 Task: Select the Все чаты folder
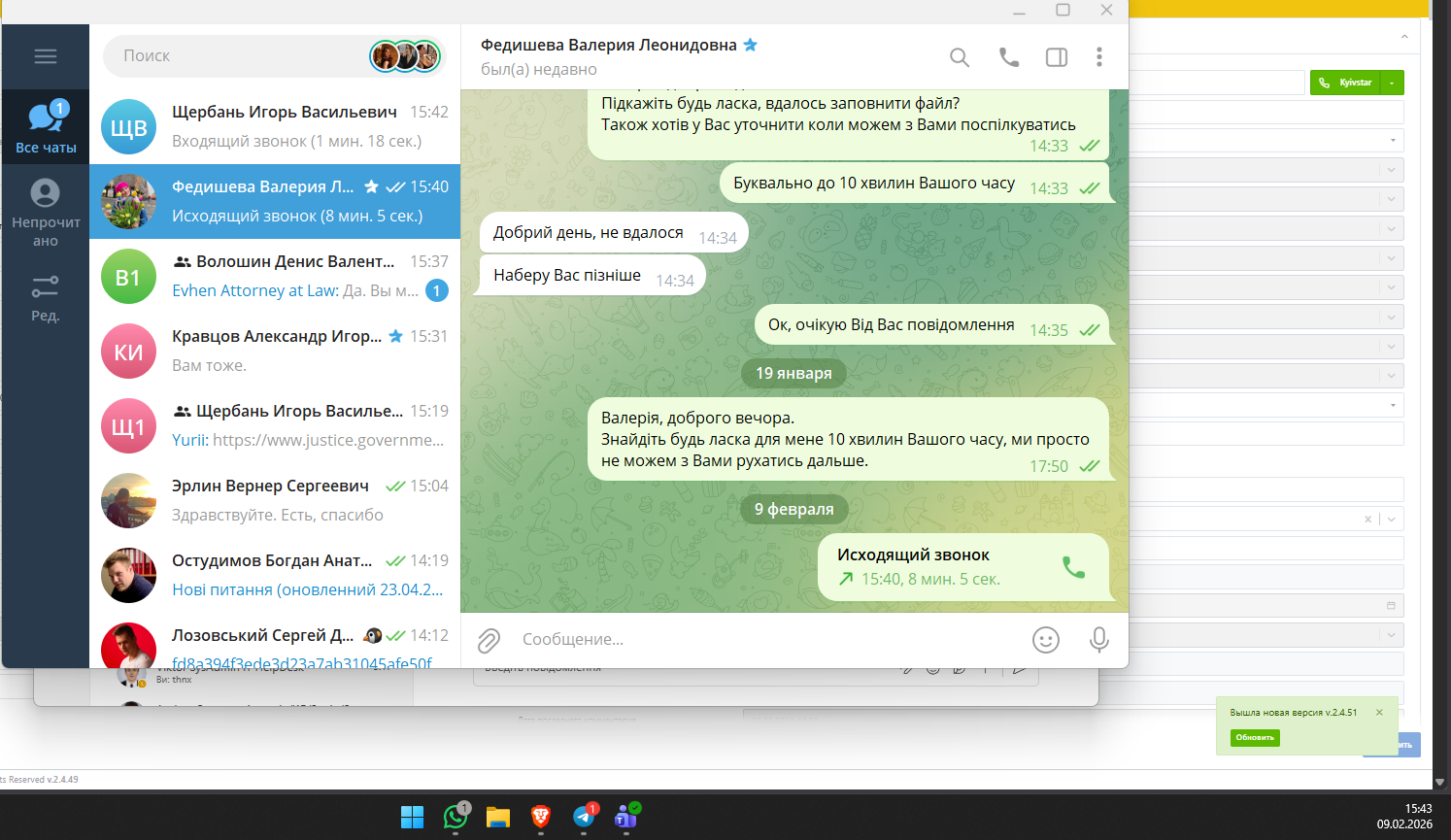pos(46,127)
